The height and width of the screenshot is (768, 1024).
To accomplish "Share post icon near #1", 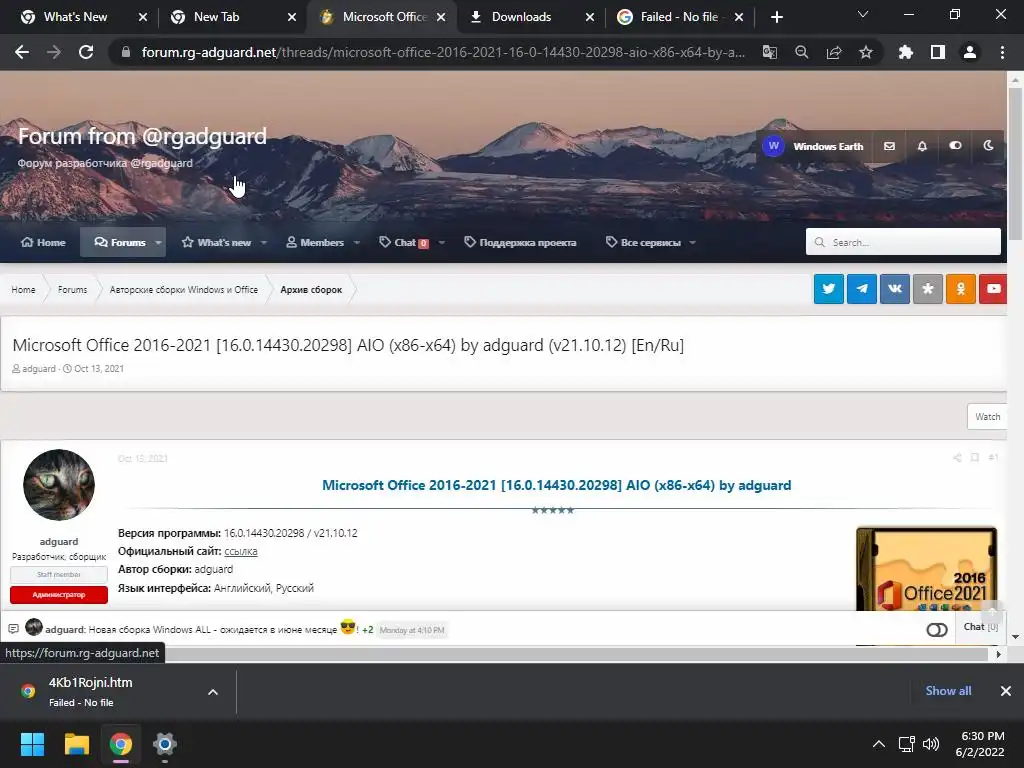I will pos(957,458).
